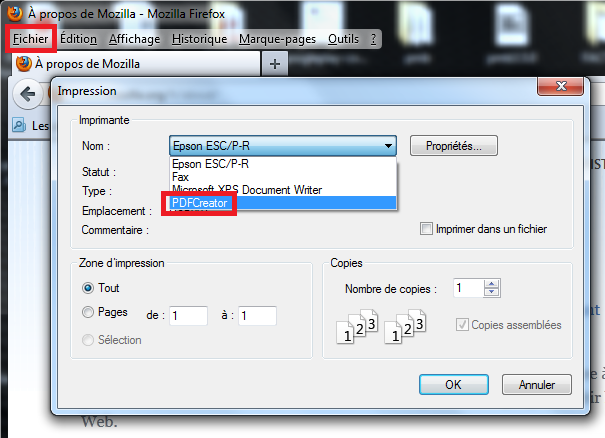Increase number of copies with up arrow
This screenshot has height=438, width=605.
point(491,284)
